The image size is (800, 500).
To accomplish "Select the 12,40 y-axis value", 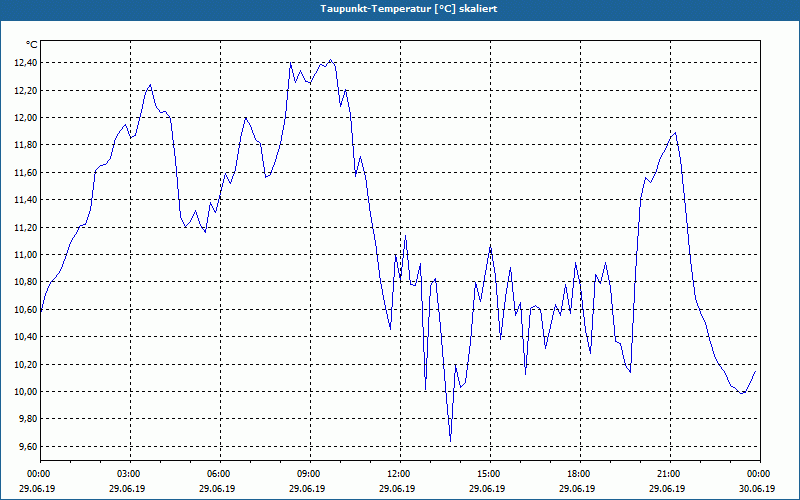I will (x=26, y=63).
